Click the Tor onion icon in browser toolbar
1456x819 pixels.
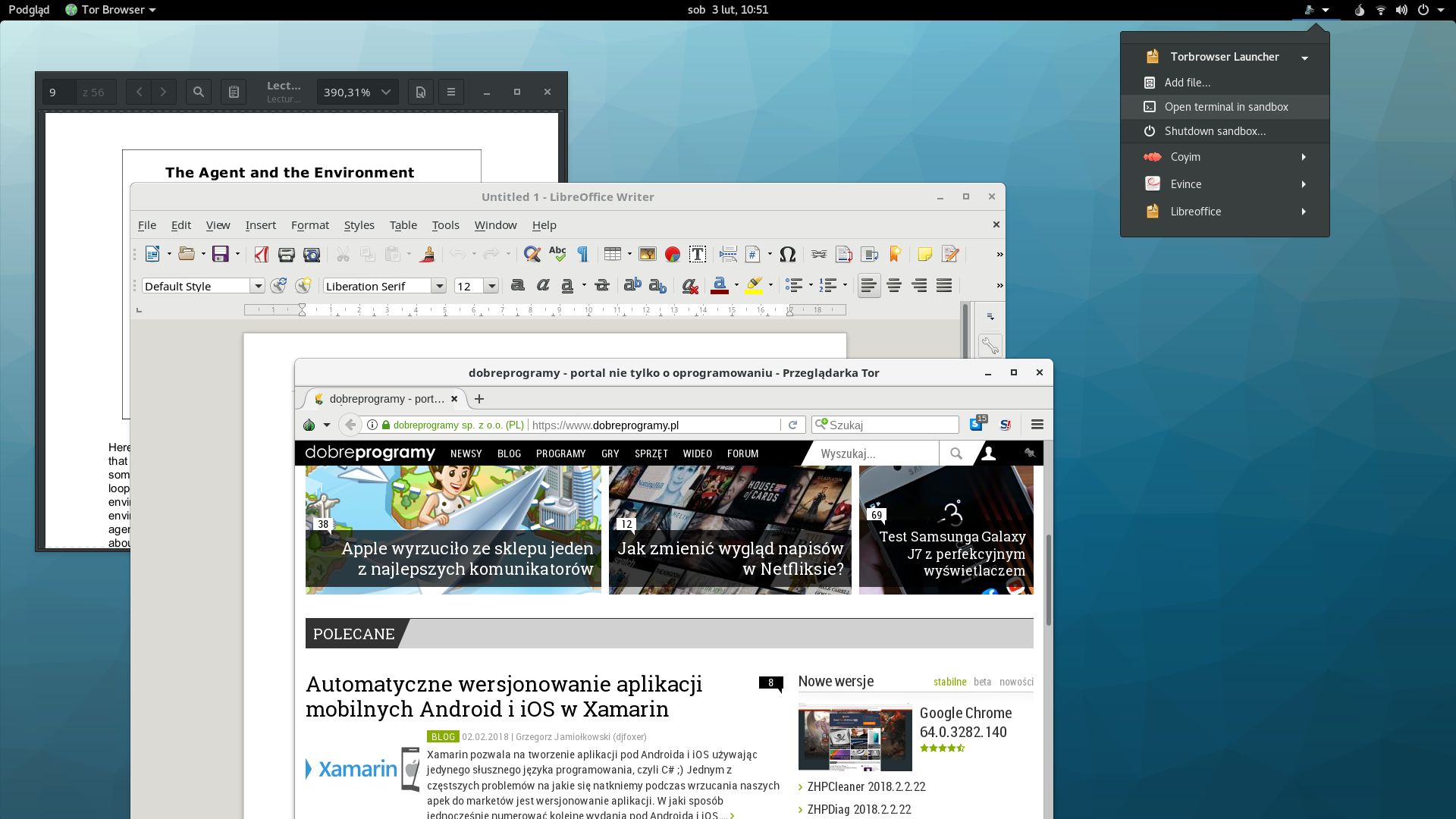pos(309,425)
